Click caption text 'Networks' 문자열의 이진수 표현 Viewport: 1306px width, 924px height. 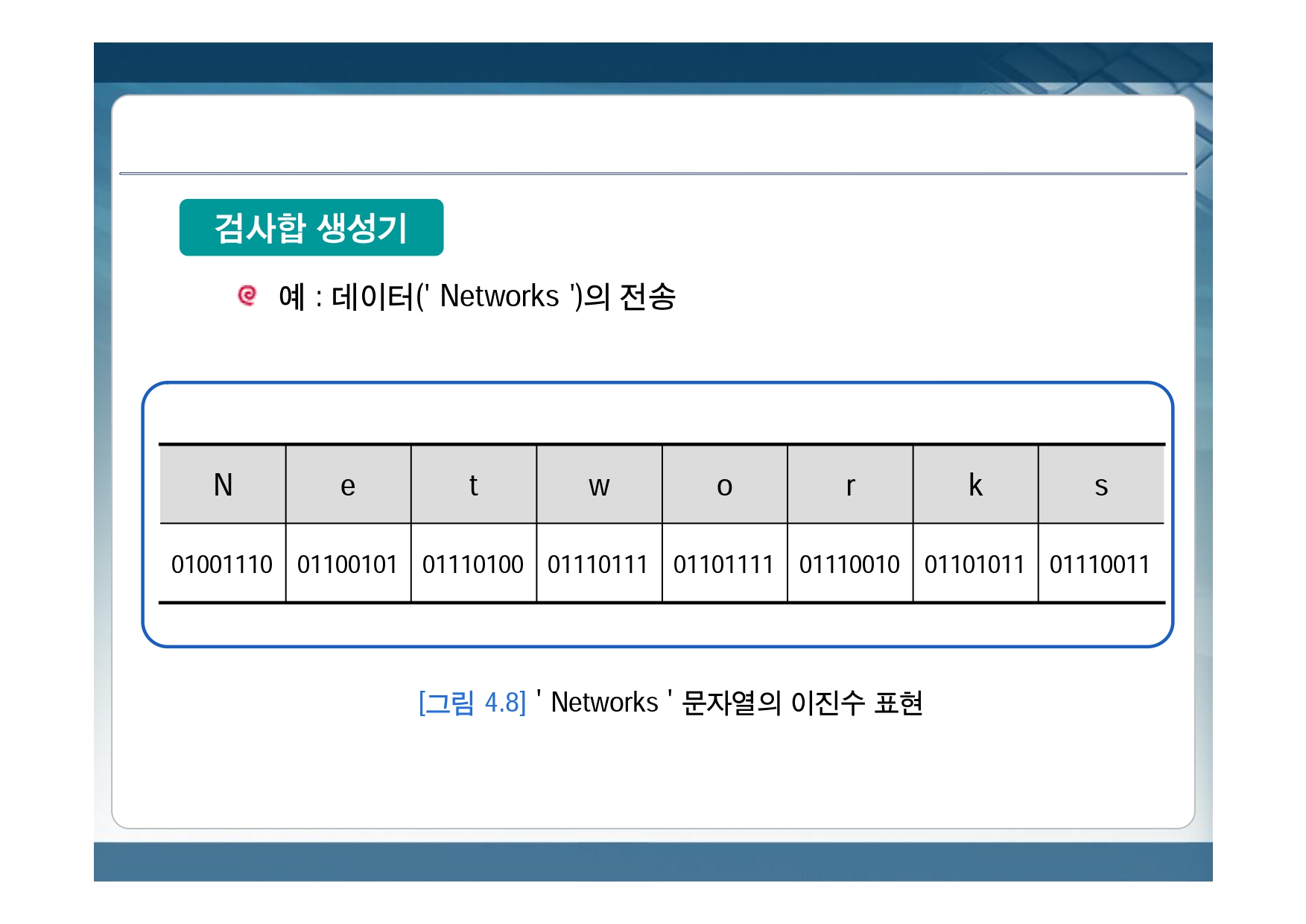pos(729,703)
